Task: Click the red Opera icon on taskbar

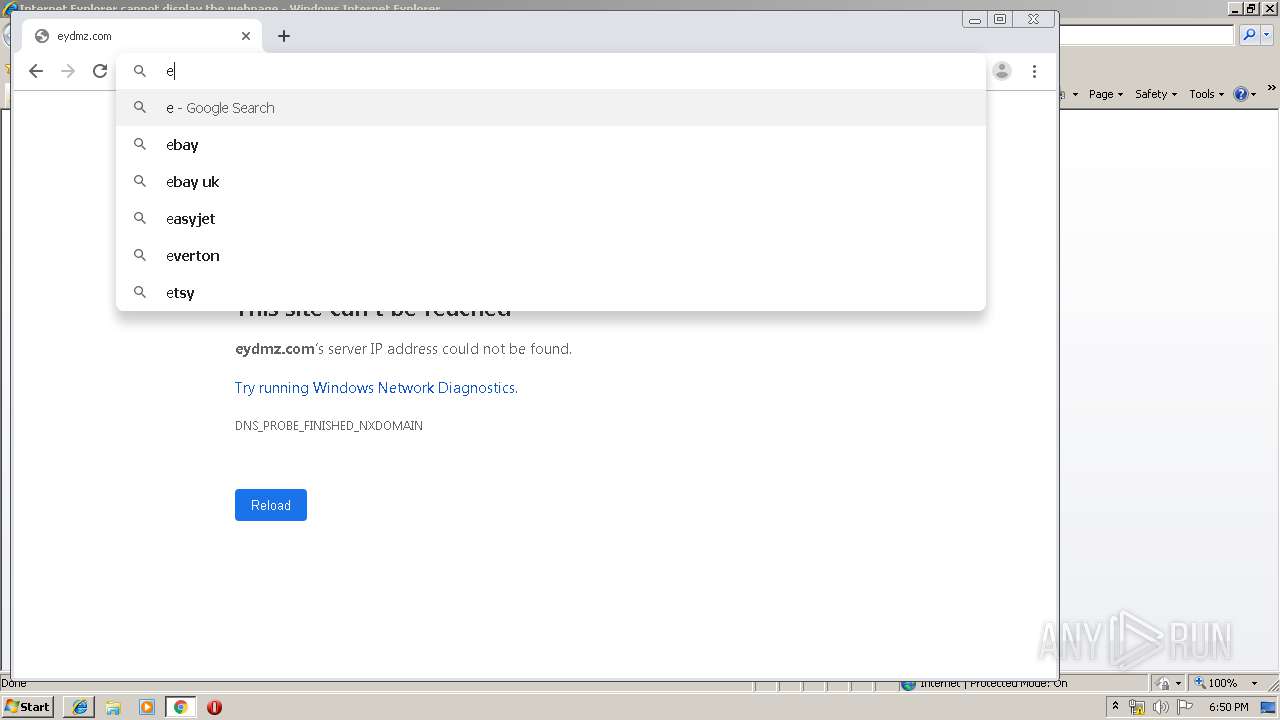Action: click(214, 707)
